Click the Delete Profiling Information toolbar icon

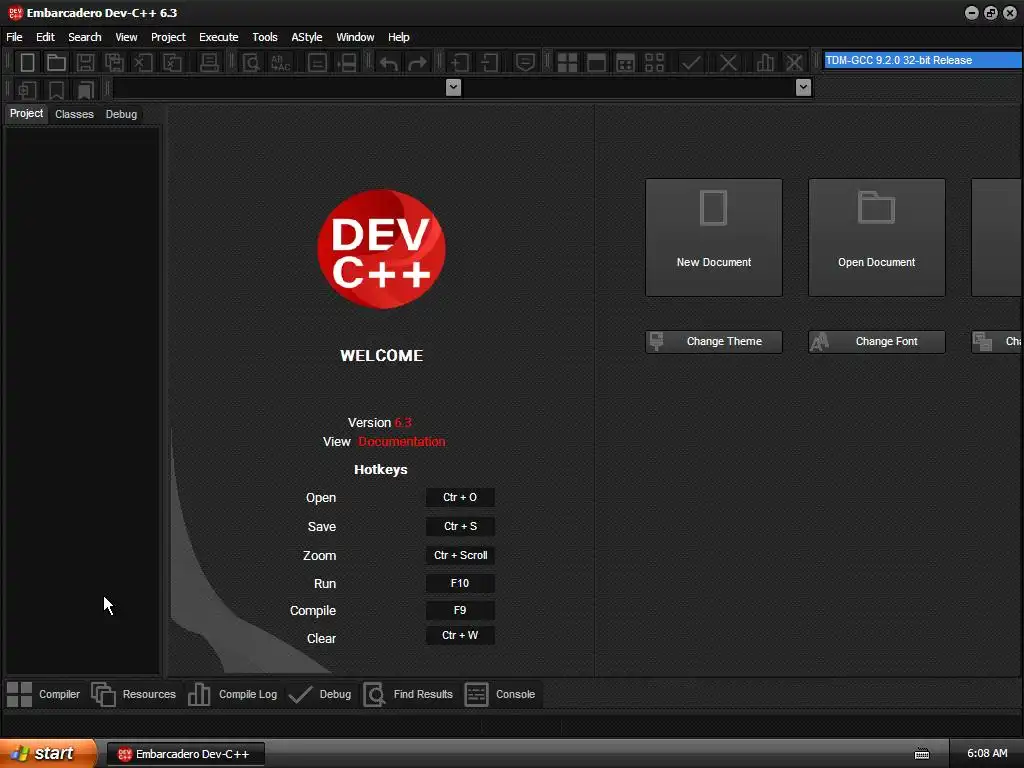(x=794, y=63)
